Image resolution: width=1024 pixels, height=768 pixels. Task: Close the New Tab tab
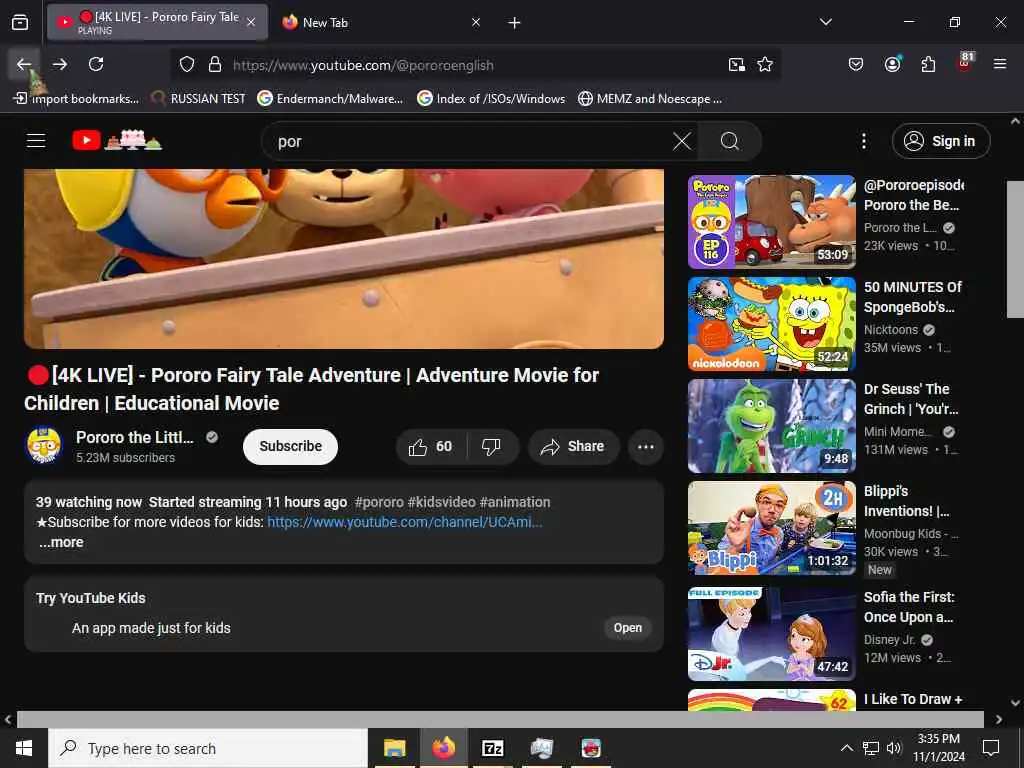(476, 22)
